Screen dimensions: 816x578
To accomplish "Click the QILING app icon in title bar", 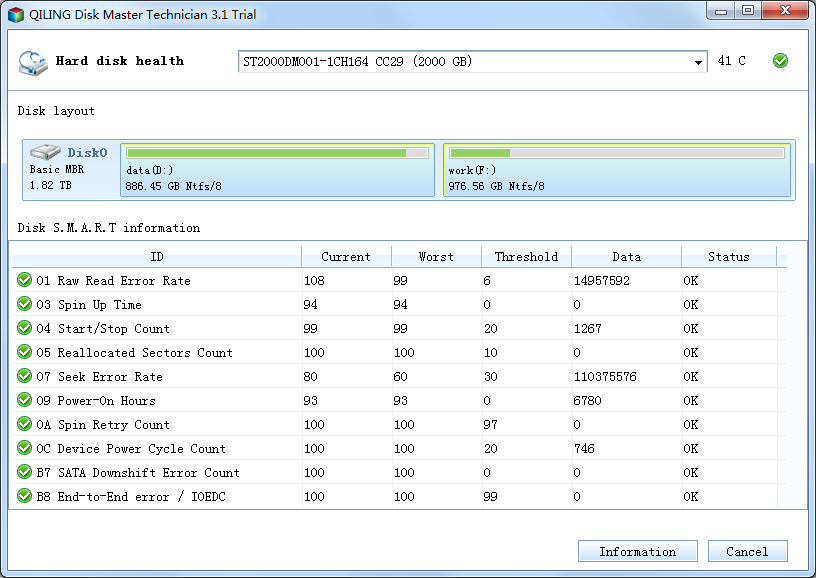I will tap(16, 15).
